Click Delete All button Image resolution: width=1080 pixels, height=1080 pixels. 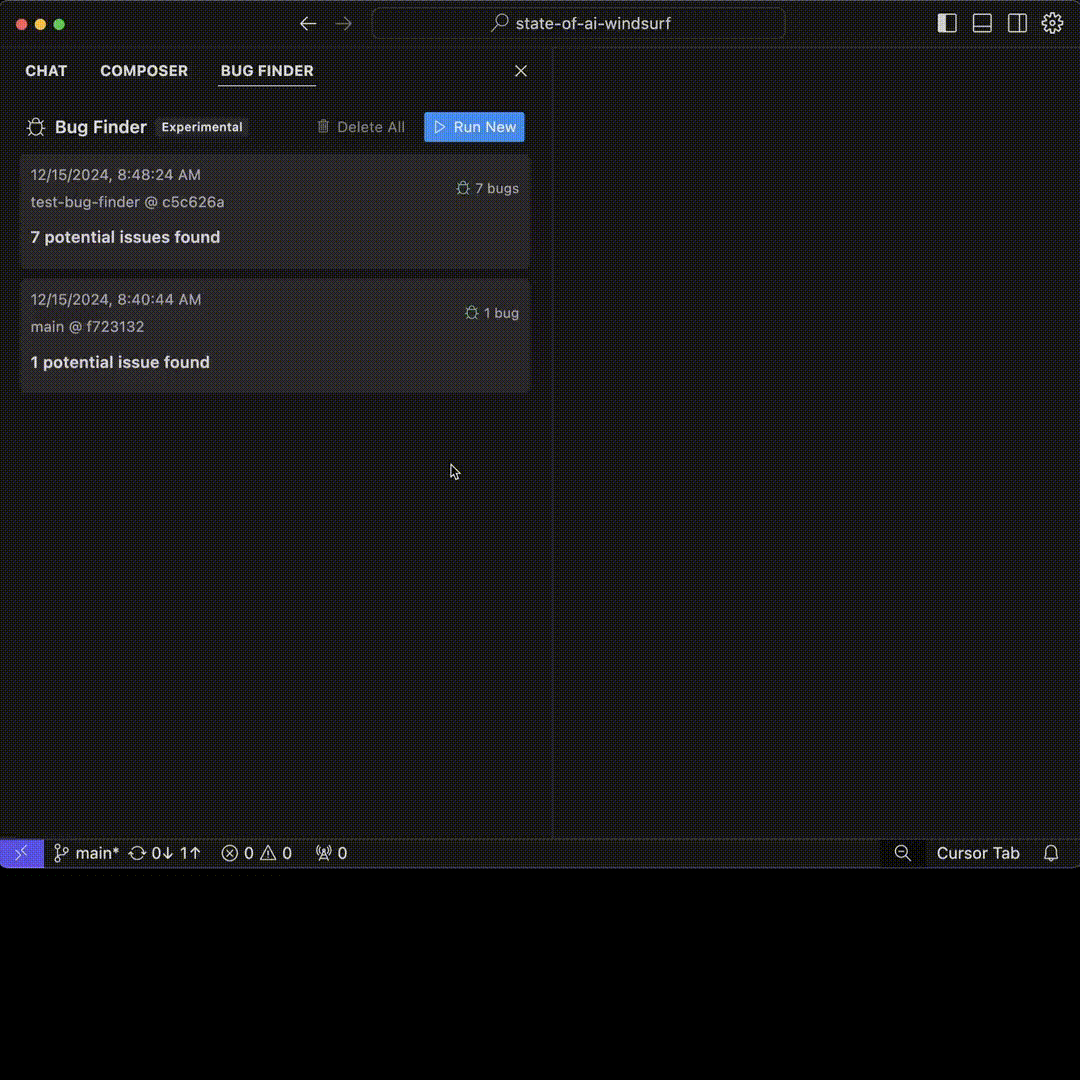pos(361,127)
